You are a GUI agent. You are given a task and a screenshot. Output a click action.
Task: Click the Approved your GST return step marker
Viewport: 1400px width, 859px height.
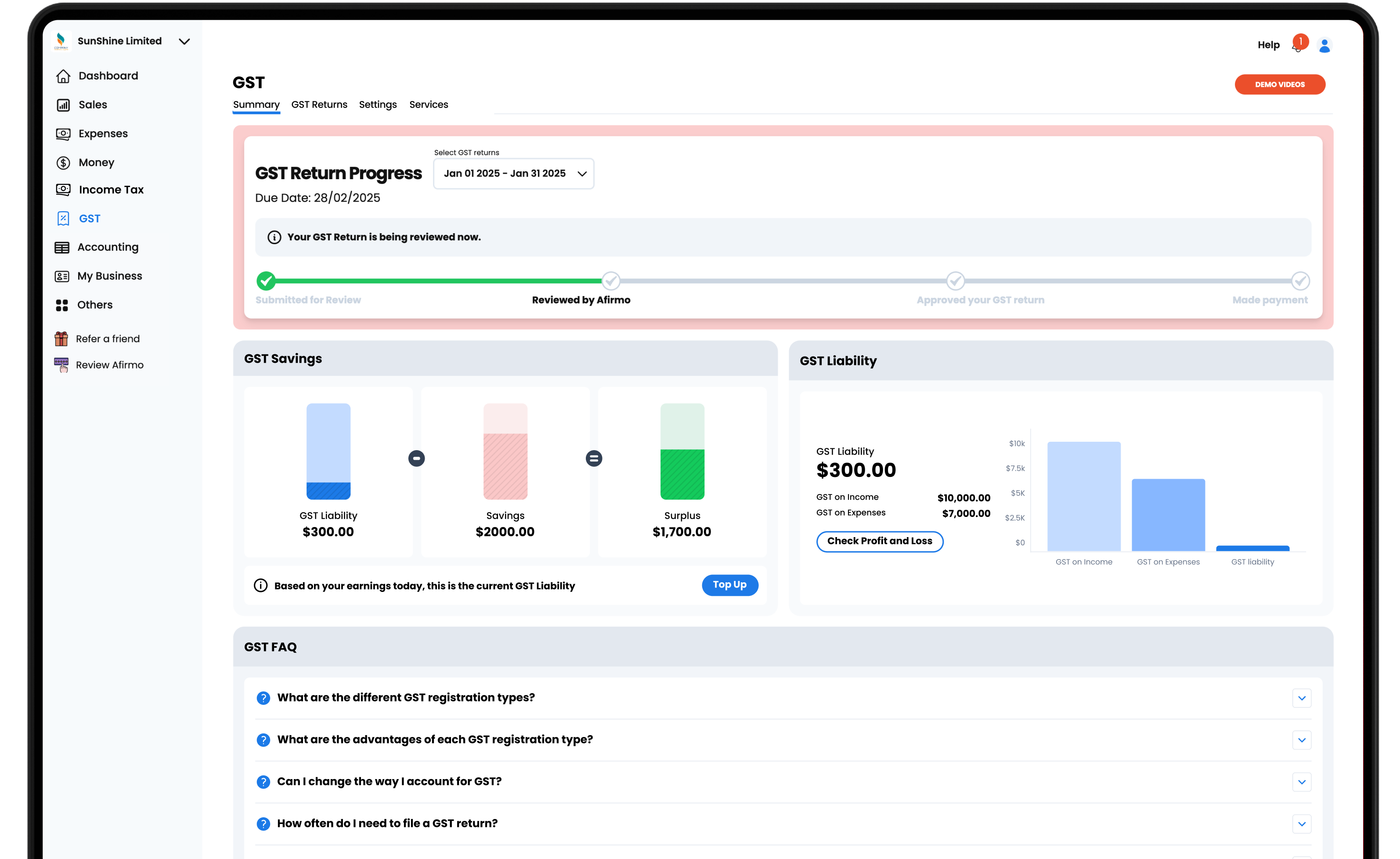pos(956,281)
